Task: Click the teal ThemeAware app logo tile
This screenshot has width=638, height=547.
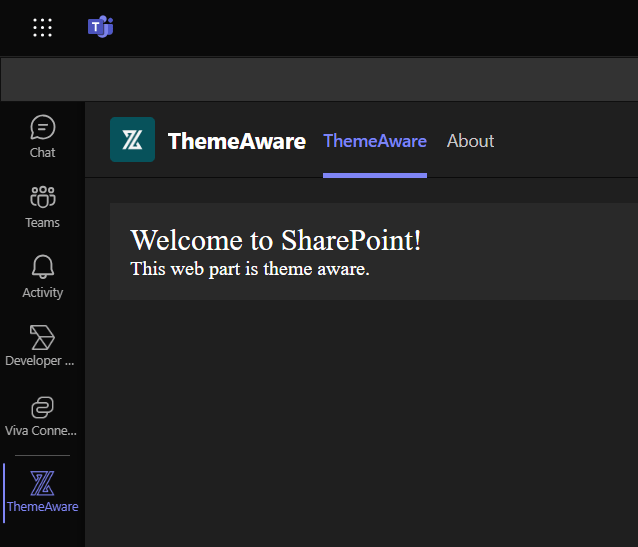Action: click(132, 140)
